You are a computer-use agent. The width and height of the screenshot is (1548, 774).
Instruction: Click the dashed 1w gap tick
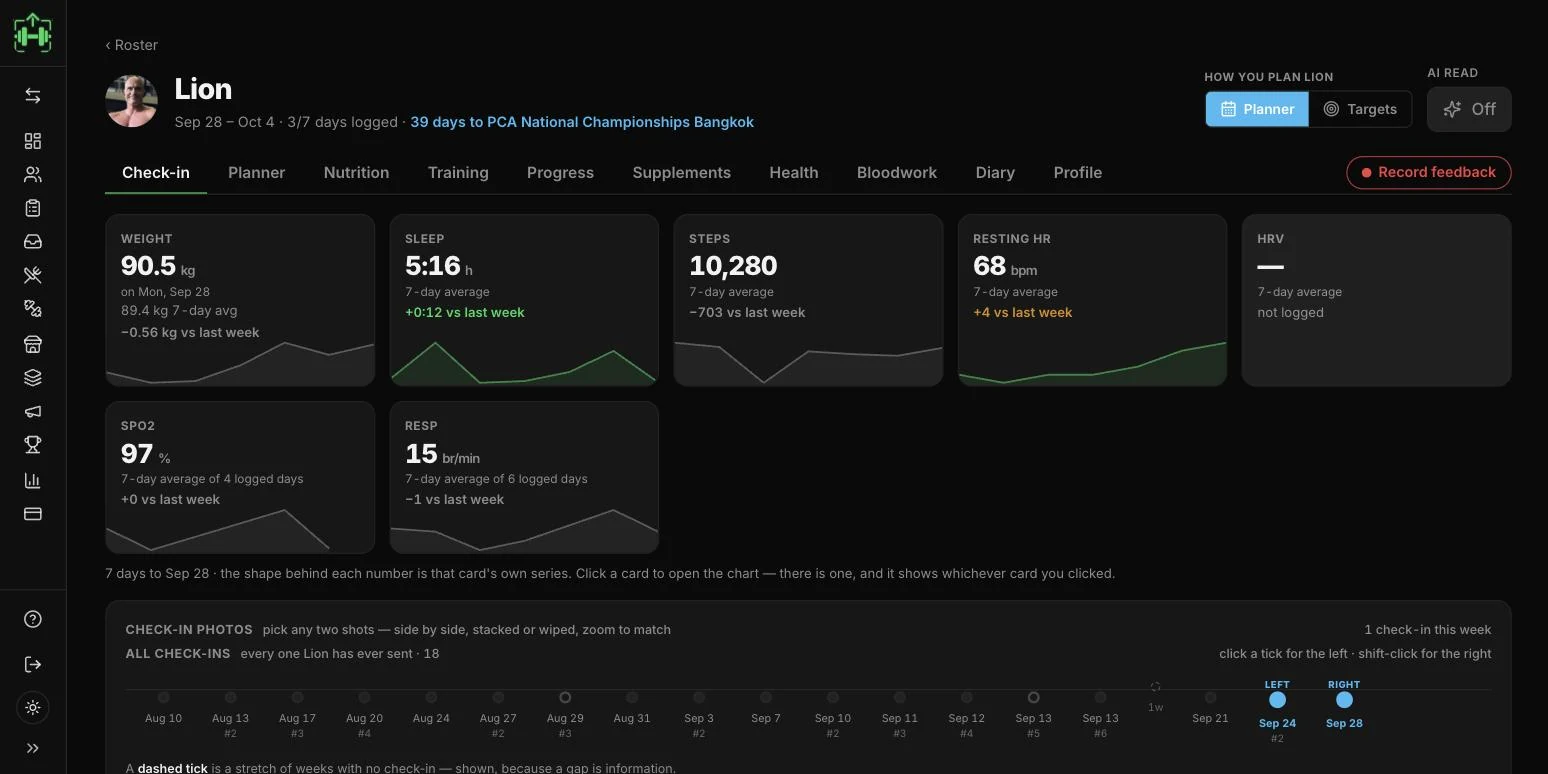(1155, 687)
